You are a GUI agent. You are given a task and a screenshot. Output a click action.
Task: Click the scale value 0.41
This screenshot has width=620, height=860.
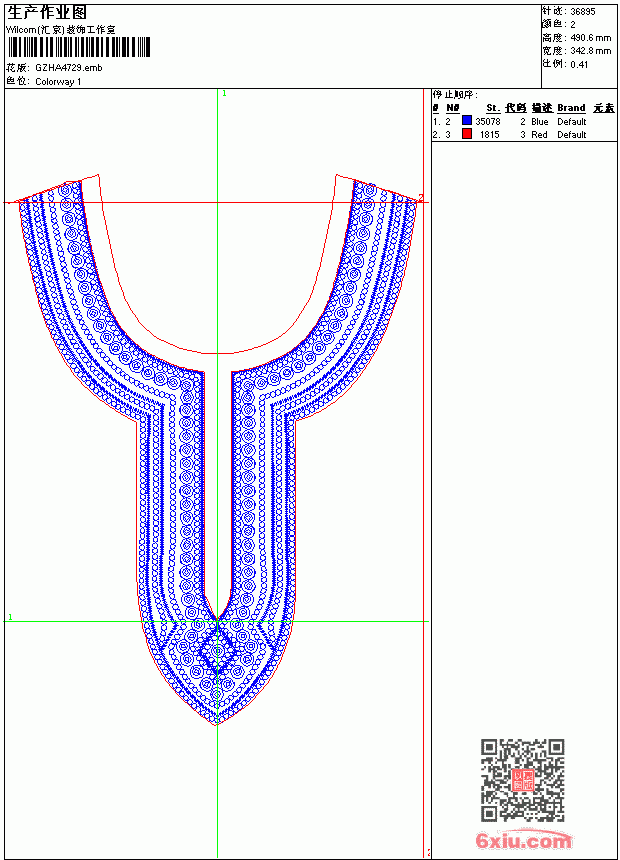579,64
